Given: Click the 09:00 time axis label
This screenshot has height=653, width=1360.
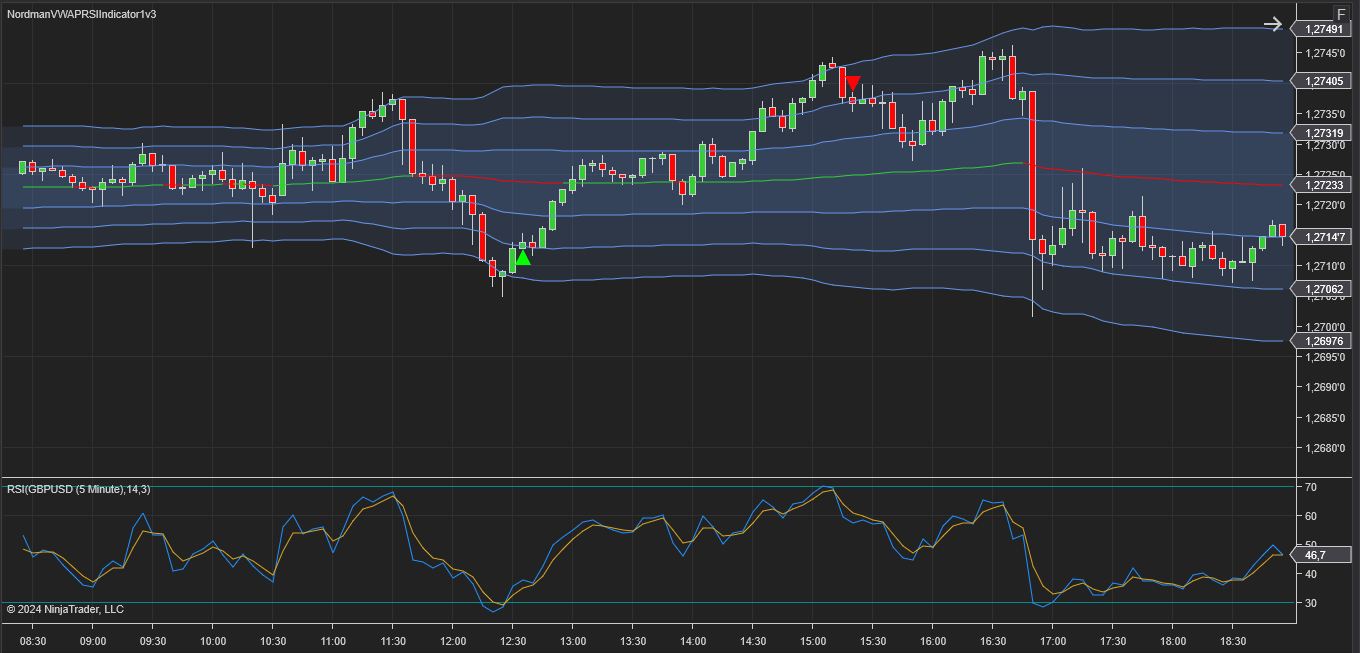Looking at the screenshot, I should 93,641.
